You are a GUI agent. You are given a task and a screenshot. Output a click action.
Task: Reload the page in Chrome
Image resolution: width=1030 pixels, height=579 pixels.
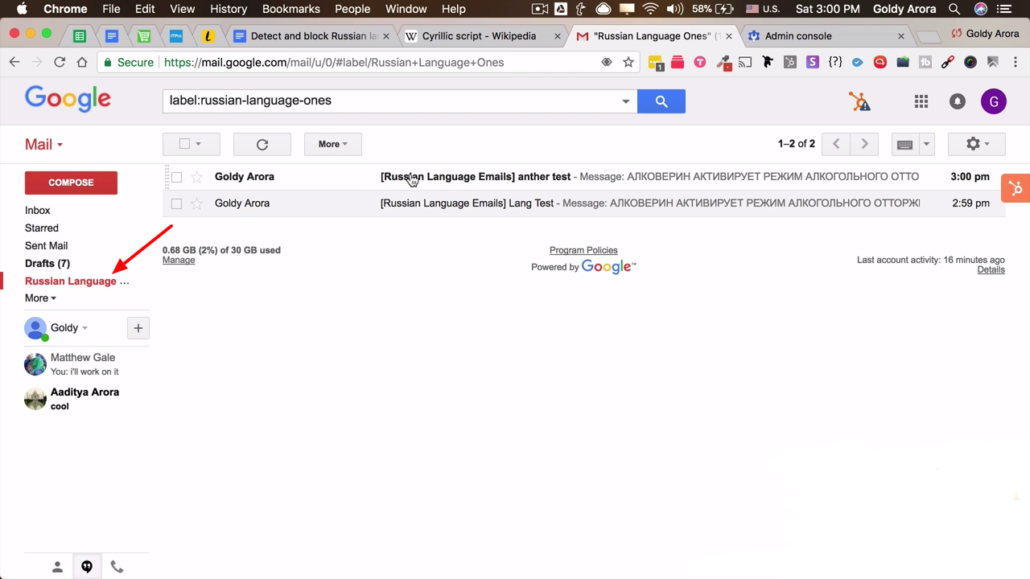pyautogui.click(x=59, y=62)
